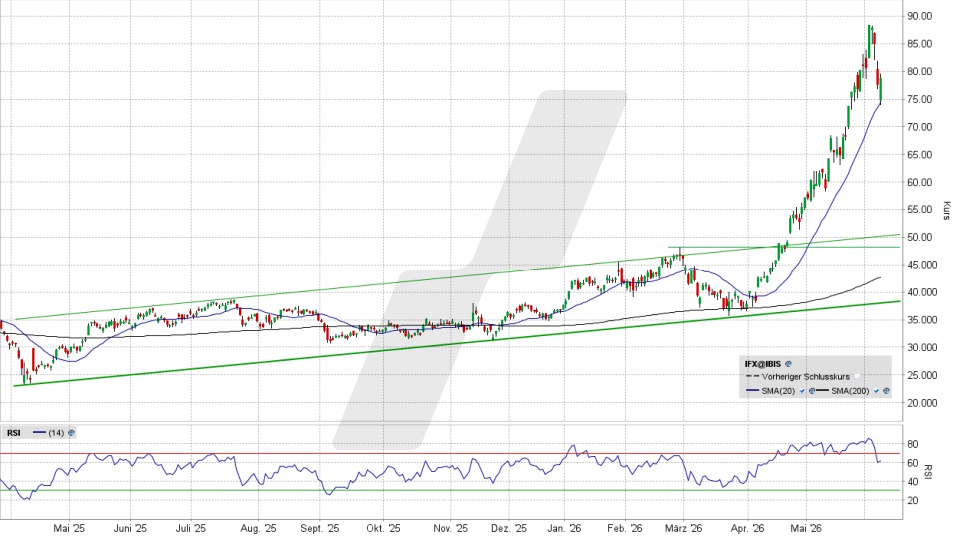The image size is (960, 540).
Task: Uncheck the SMA(20) checkbox
Action: click(802, 391)
